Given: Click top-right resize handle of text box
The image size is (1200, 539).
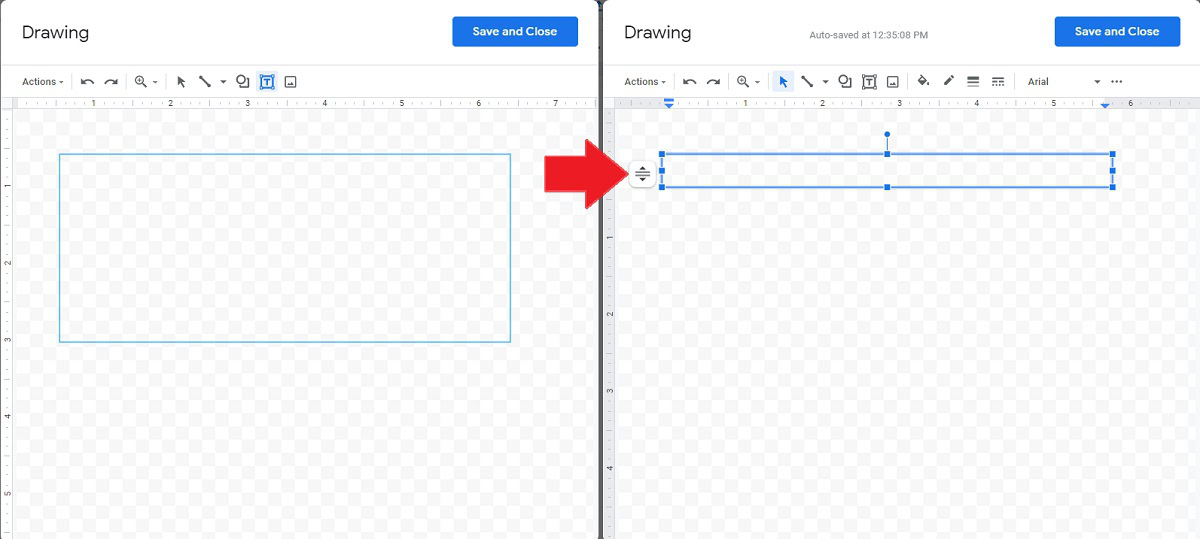Looking at the screenshot, I should point(1112,154).
